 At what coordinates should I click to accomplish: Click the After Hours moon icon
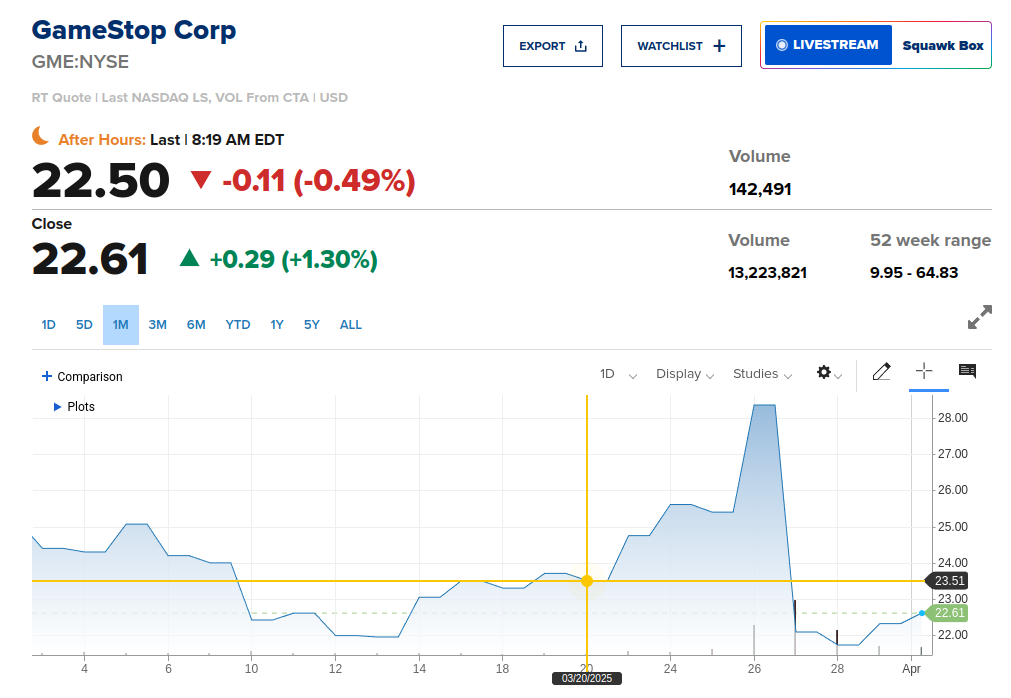[x=41, y=136]
